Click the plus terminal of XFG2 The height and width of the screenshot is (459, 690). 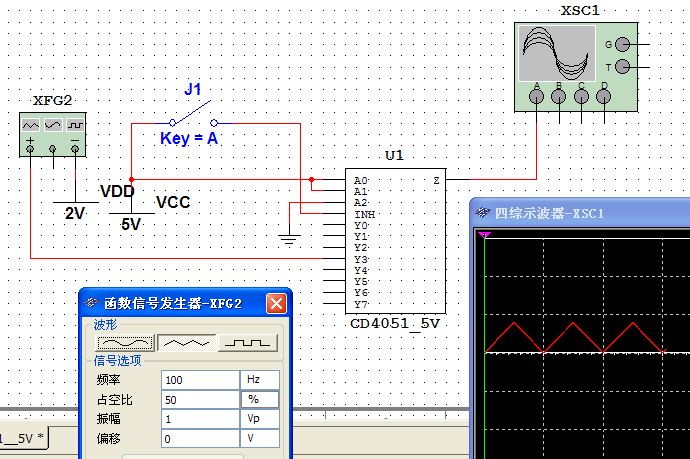[30, 149]
